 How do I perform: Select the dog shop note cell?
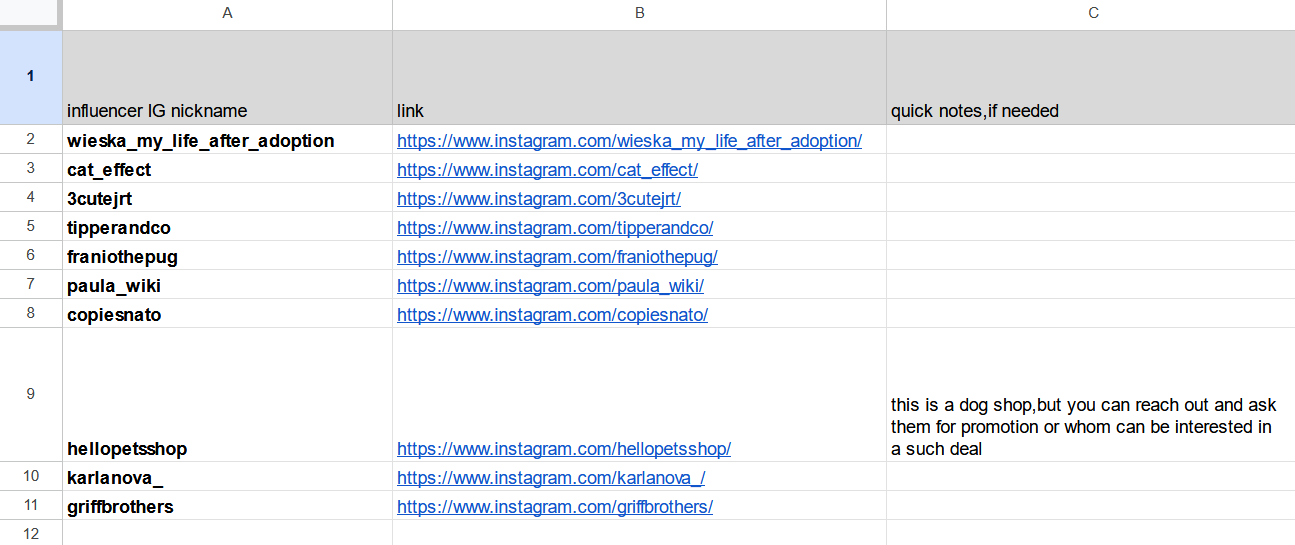(1090, 394)
